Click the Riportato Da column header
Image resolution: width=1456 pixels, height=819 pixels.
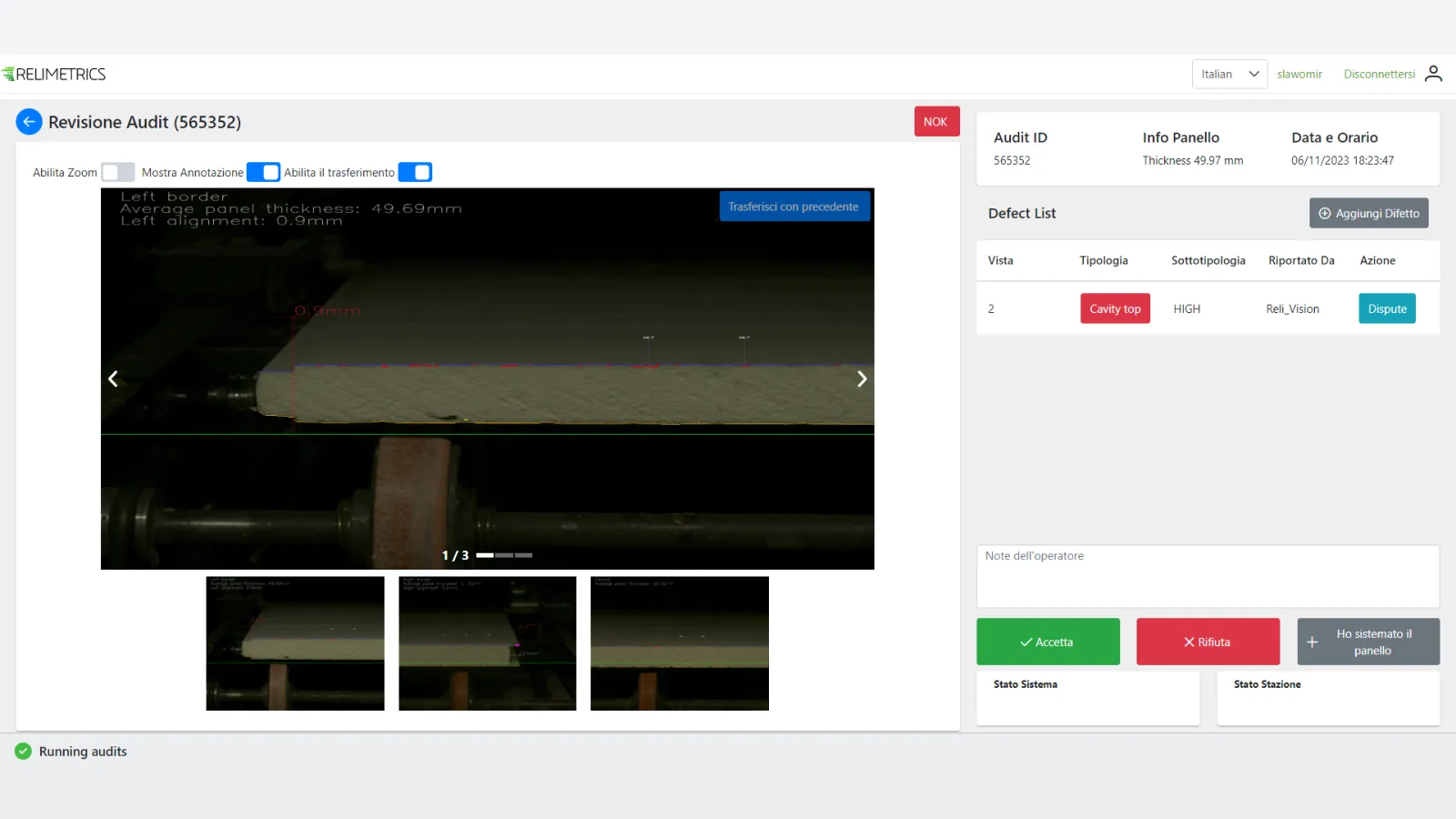click(1301, 260)
